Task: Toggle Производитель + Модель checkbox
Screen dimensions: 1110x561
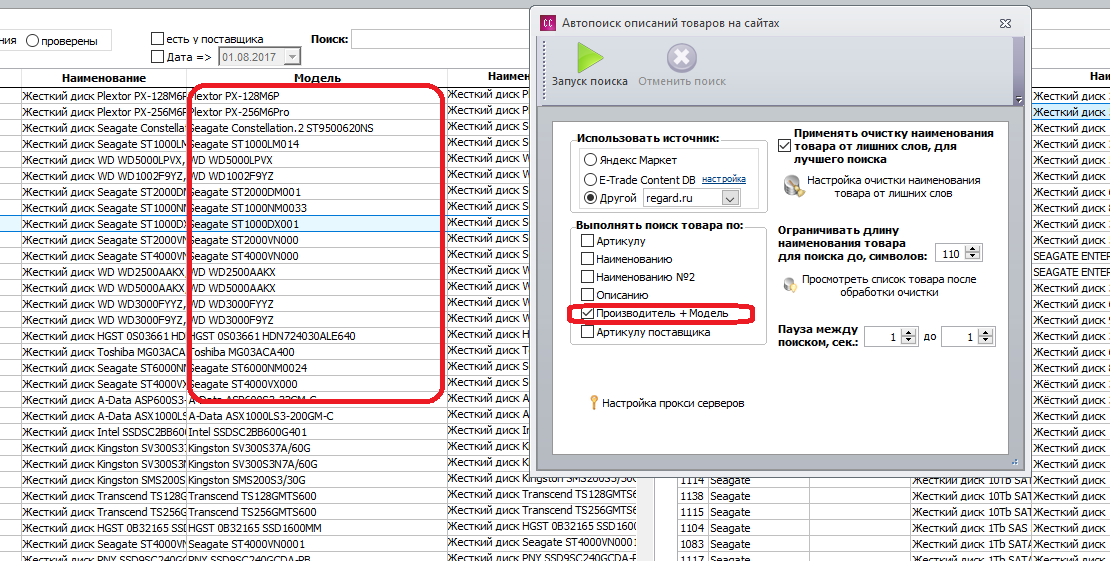Action: 587,313
